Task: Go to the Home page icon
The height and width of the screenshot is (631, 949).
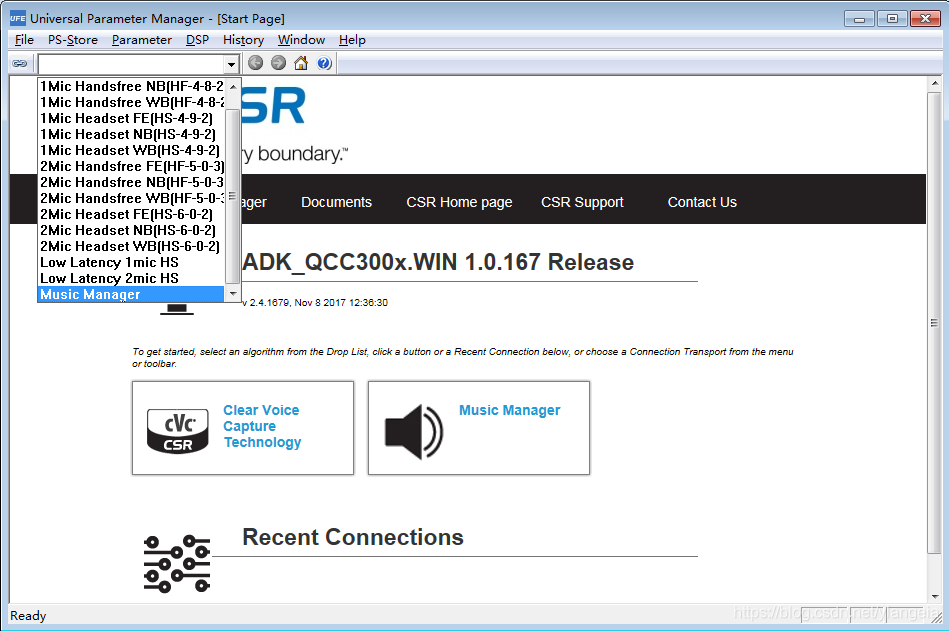Action: [x=301, y=63]
